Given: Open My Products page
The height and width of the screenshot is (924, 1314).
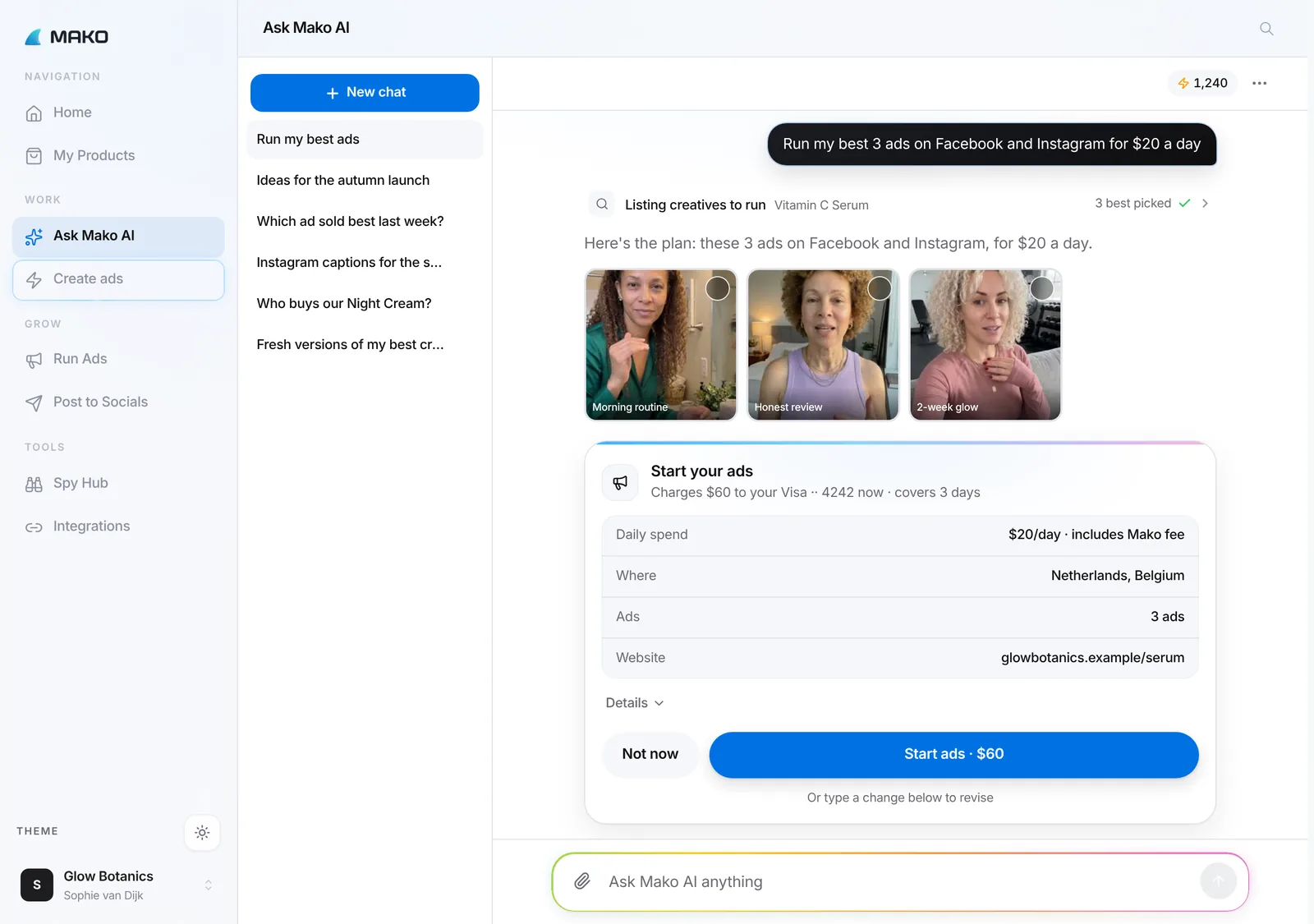Looking at the screenshot, I should [x=118, y=155].
